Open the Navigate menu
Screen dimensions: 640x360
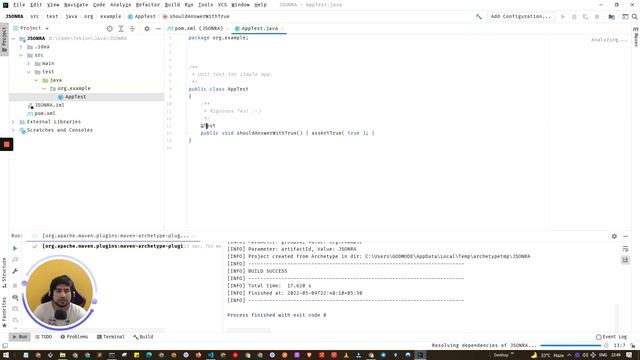[76, 5]
